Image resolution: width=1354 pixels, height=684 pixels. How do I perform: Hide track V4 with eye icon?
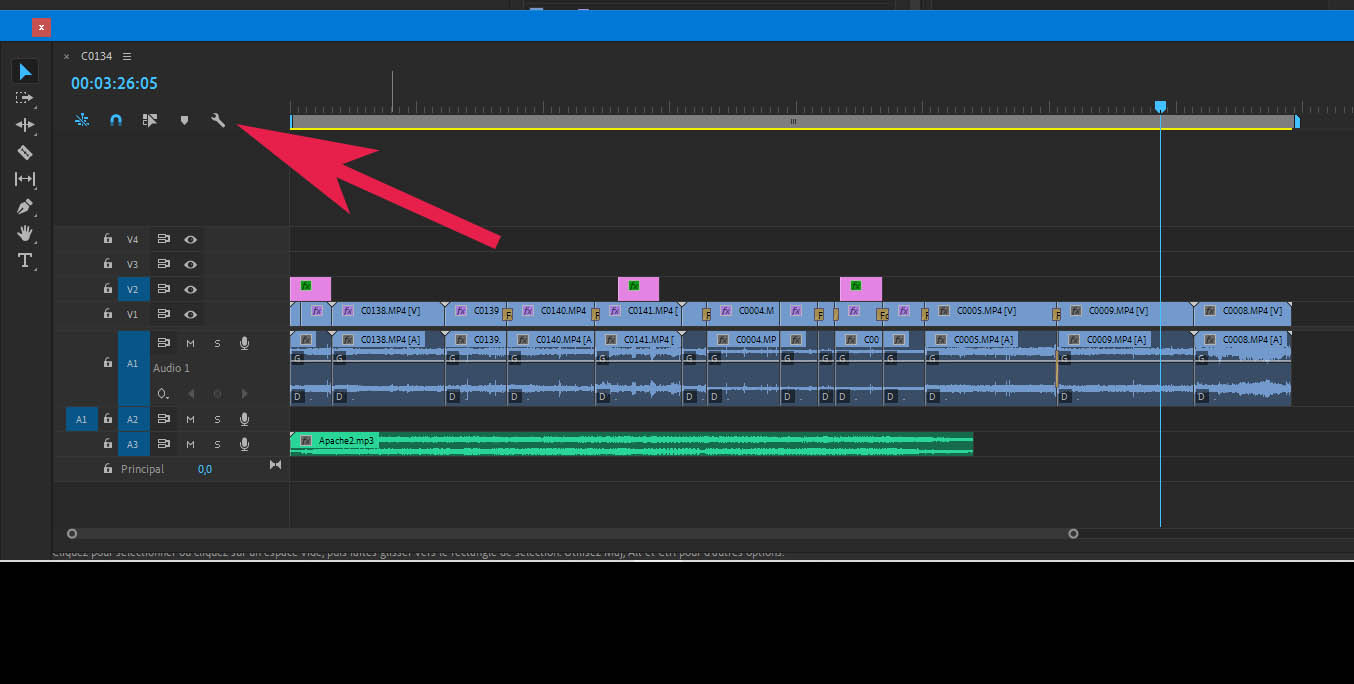coord(190,239)
